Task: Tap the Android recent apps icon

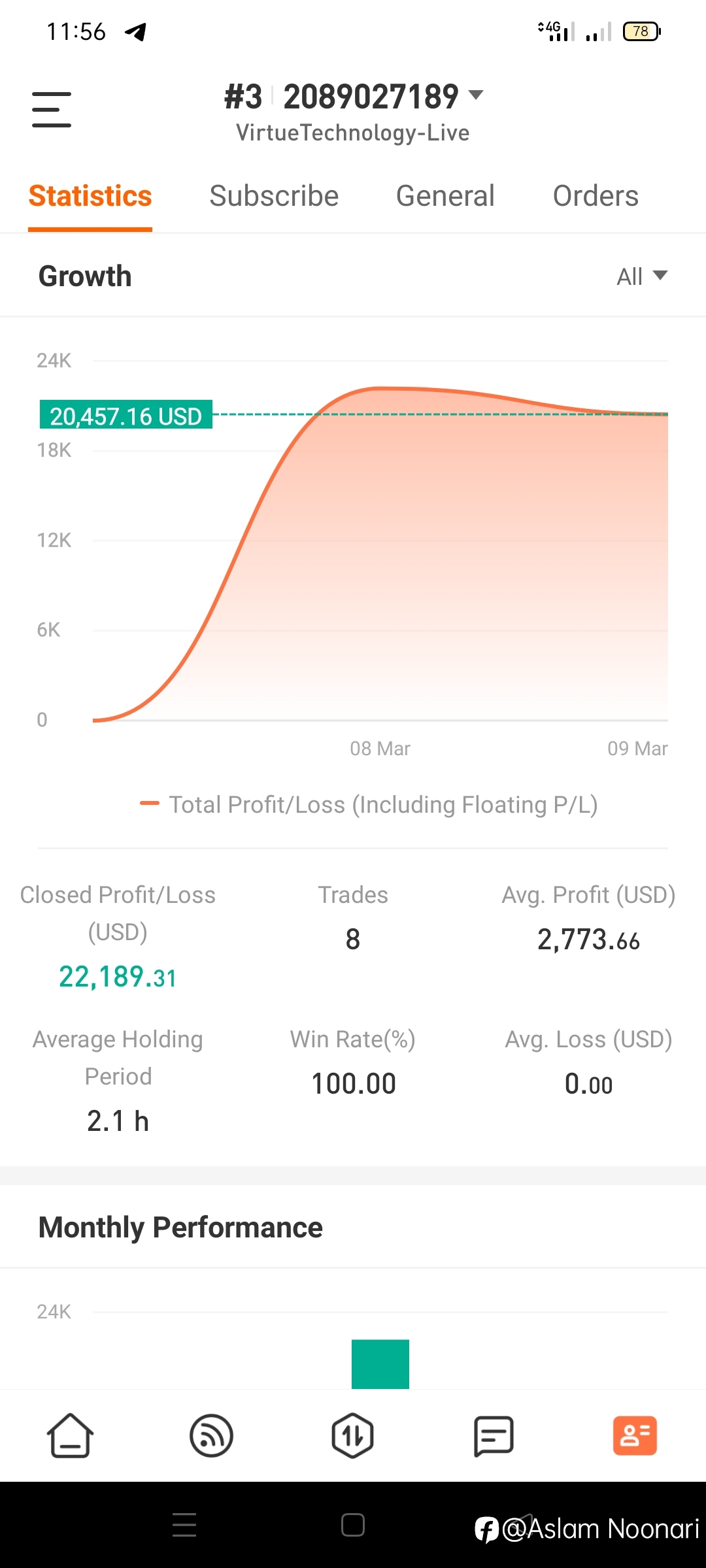Action: click(184, 1525)
